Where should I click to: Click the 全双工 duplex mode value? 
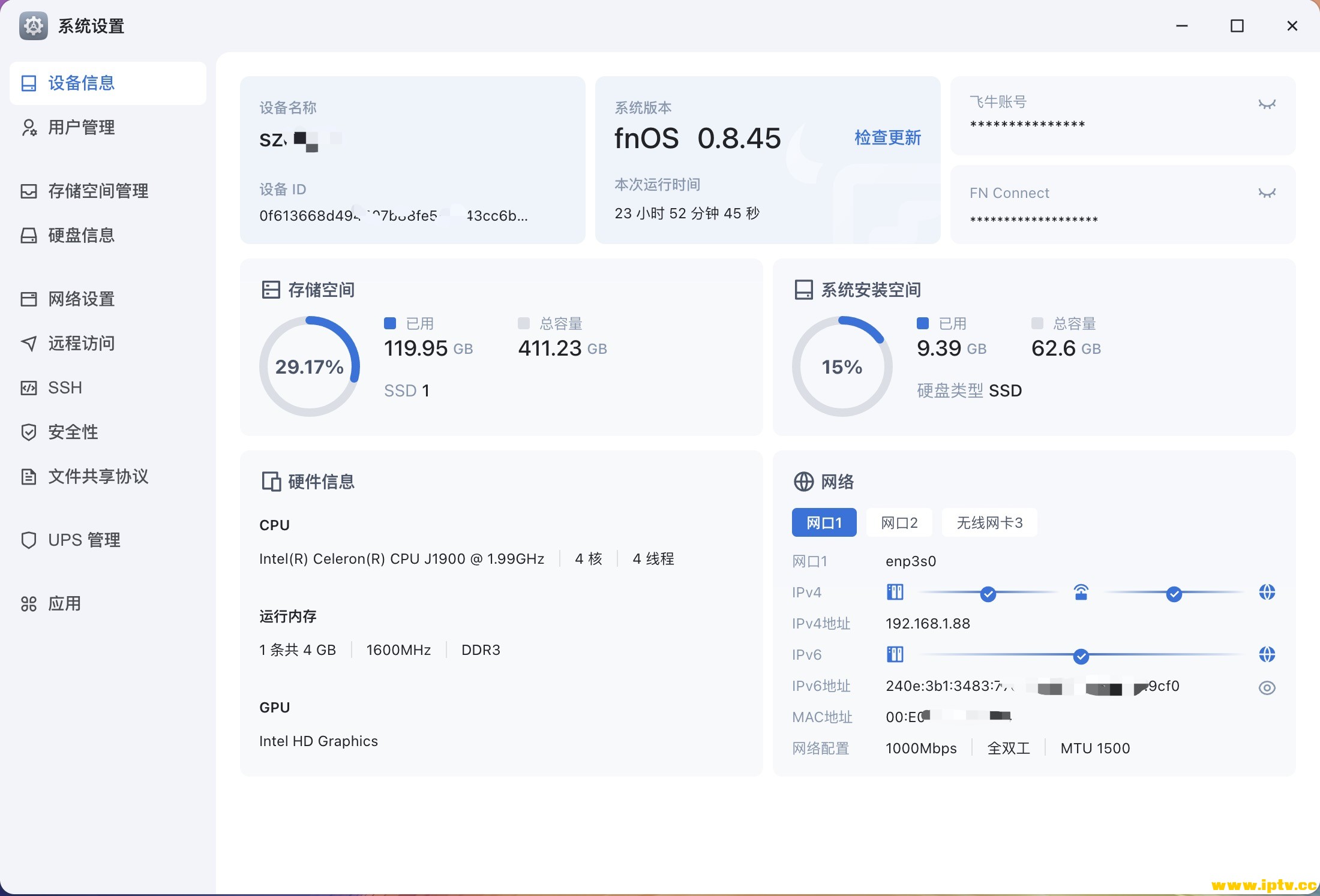coord(1009,748)
